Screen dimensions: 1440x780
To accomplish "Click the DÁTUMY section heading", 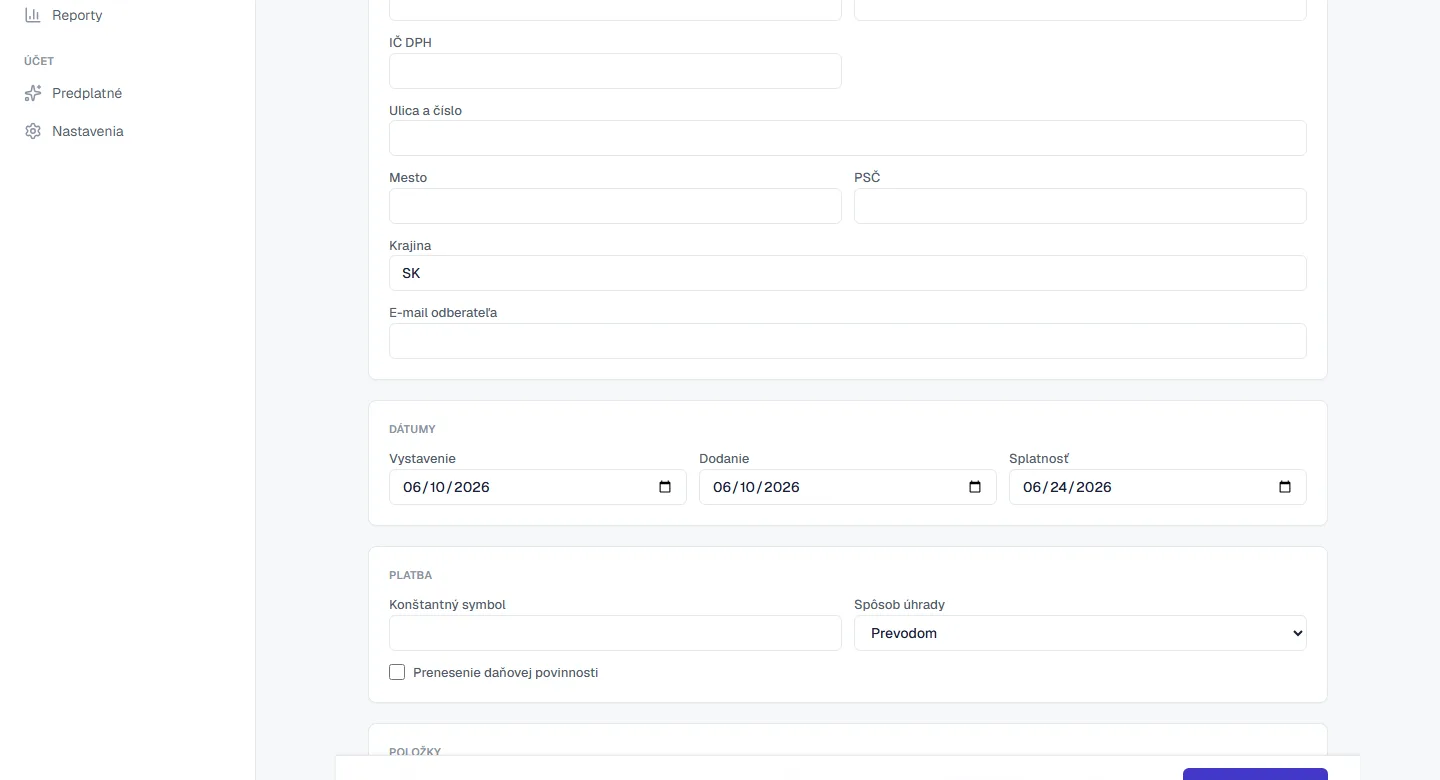I will (x=412, y=429).
